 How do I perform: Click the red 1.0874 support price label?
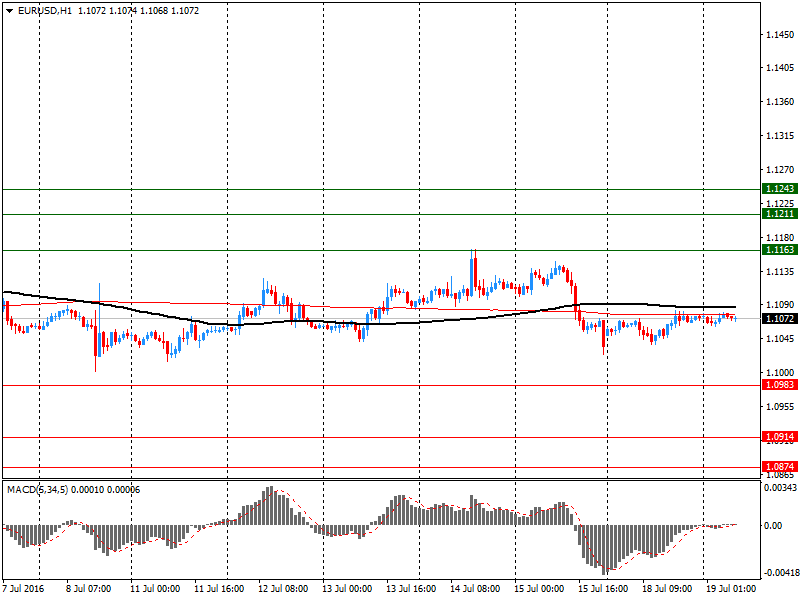coord(780,466)
